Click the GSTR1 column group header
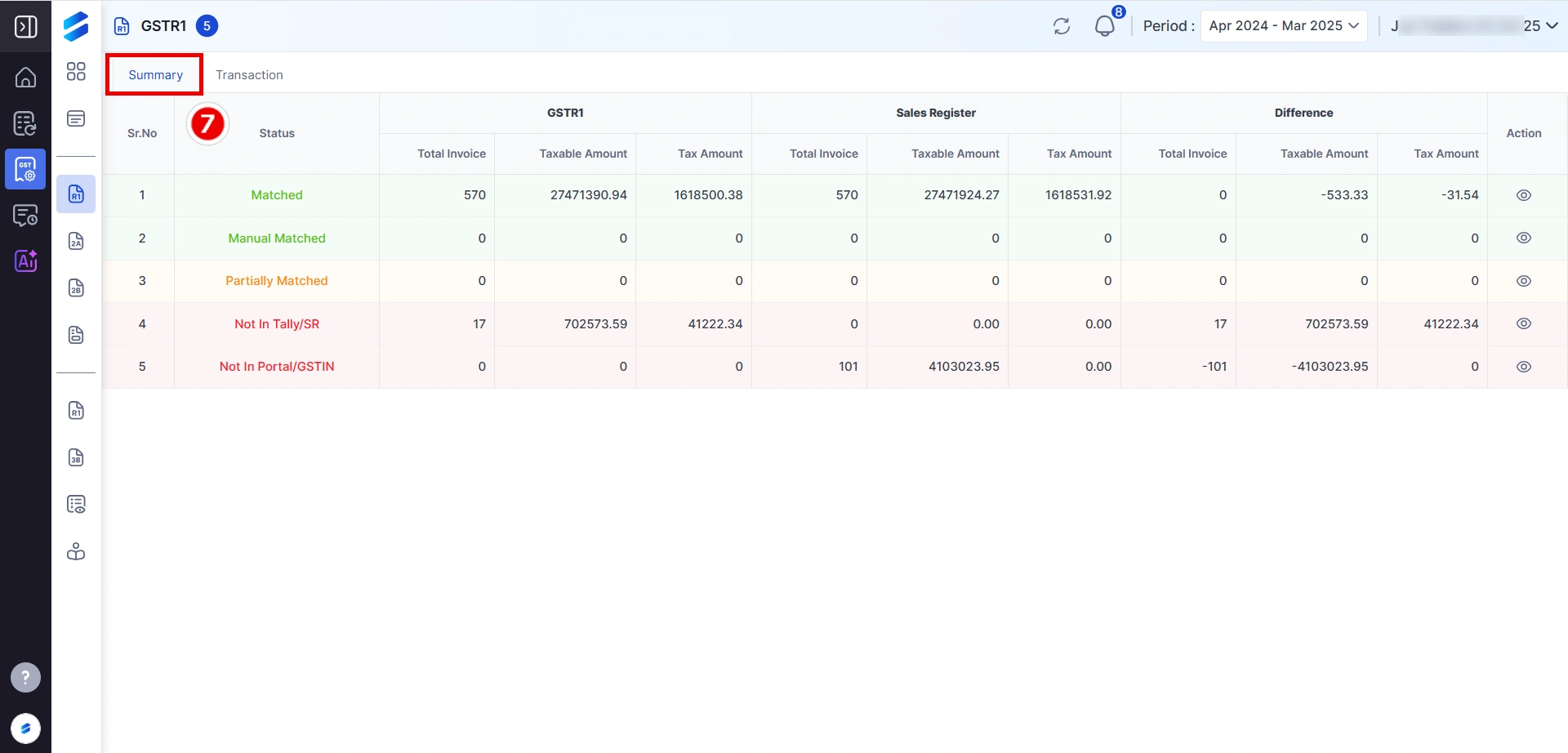The width and height of the screenshot is (1568, 753). point(565,113)
